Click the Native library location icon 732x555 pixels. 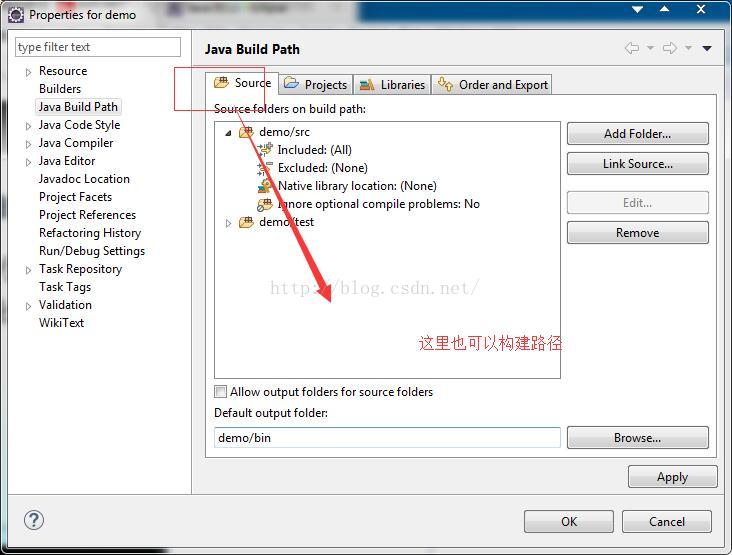tap(265, 186)
